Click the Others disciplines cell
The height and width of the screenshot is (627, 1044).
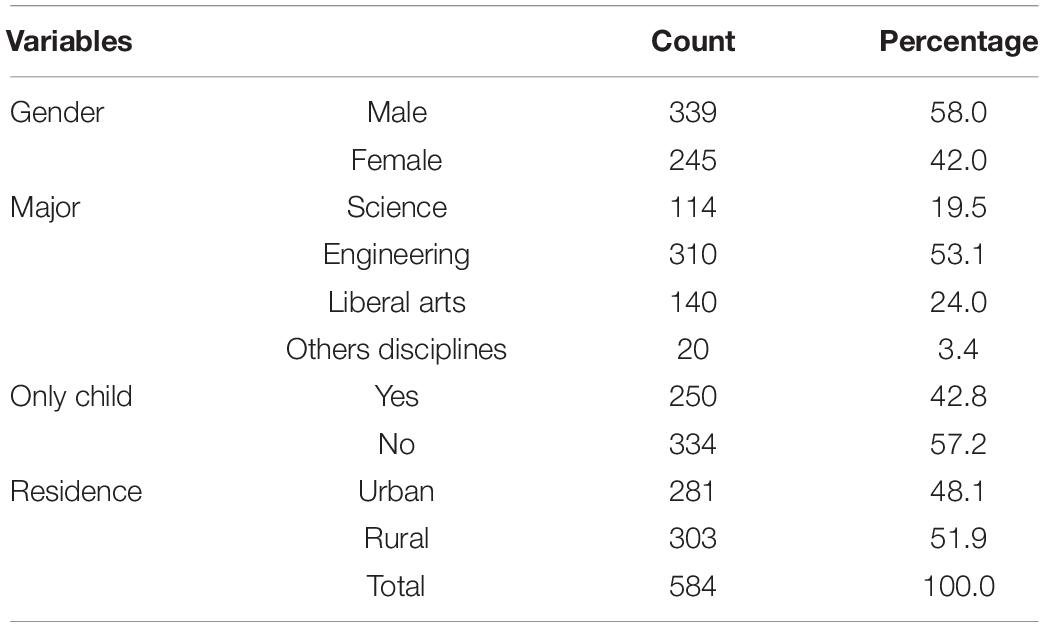coord(396,349)
